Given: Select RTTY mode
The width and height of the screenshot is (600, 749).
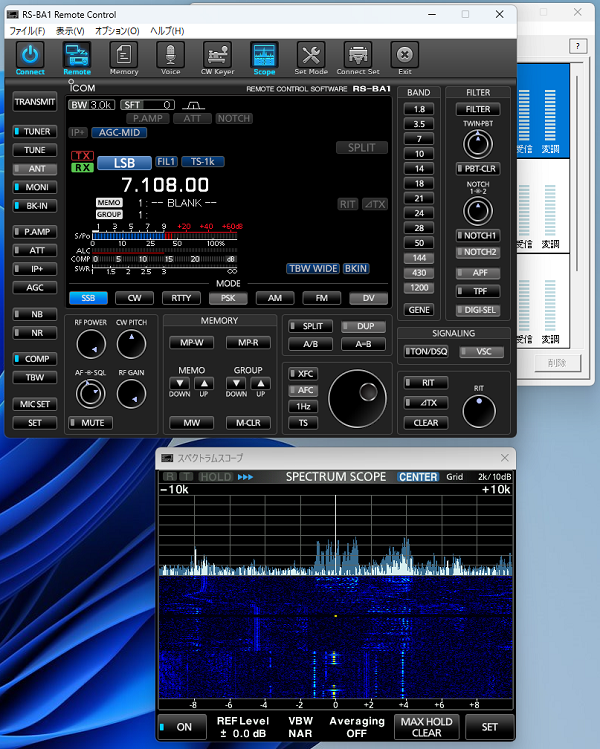Looking at the screenshot, I should [181, 298].
